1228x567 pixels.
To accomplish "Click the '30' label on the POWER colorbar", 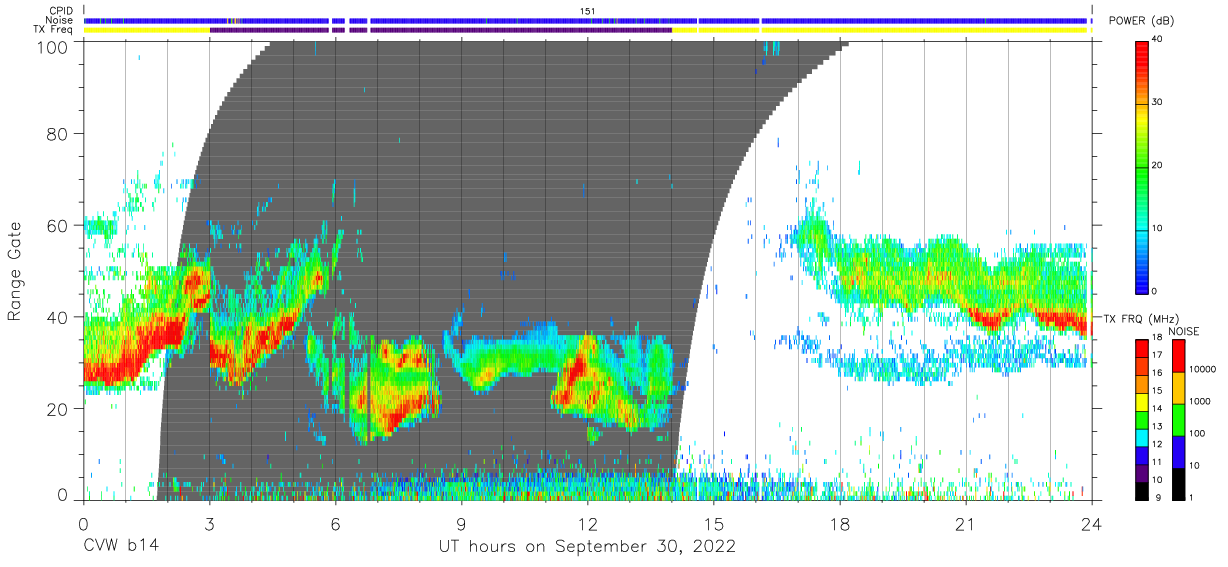I will coord(1159,103).
